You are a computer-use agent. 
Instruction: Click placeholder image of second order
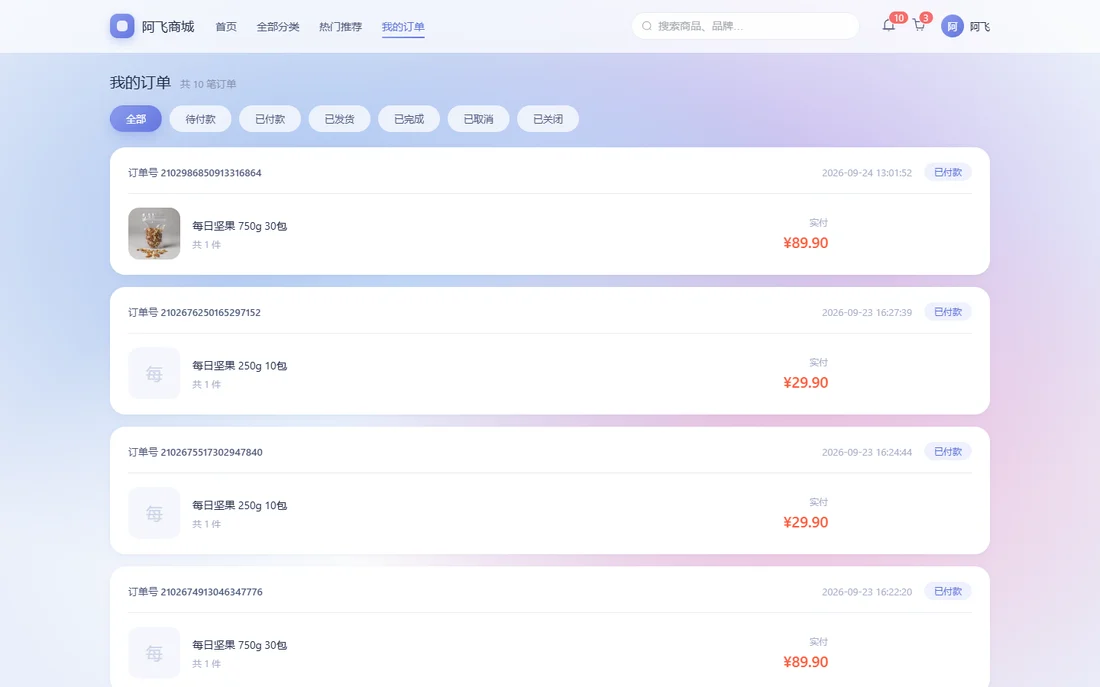[154, 373]
